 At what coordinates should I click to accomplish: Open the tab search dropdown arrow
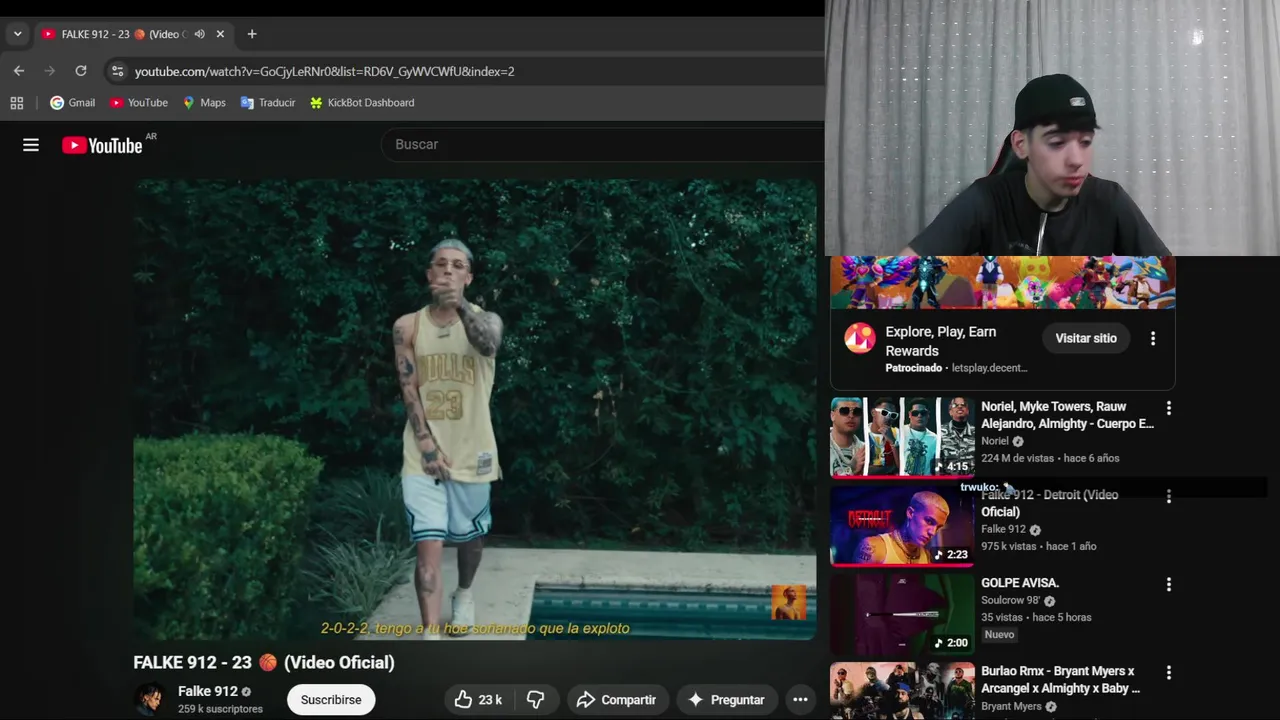tap(17, 34)
